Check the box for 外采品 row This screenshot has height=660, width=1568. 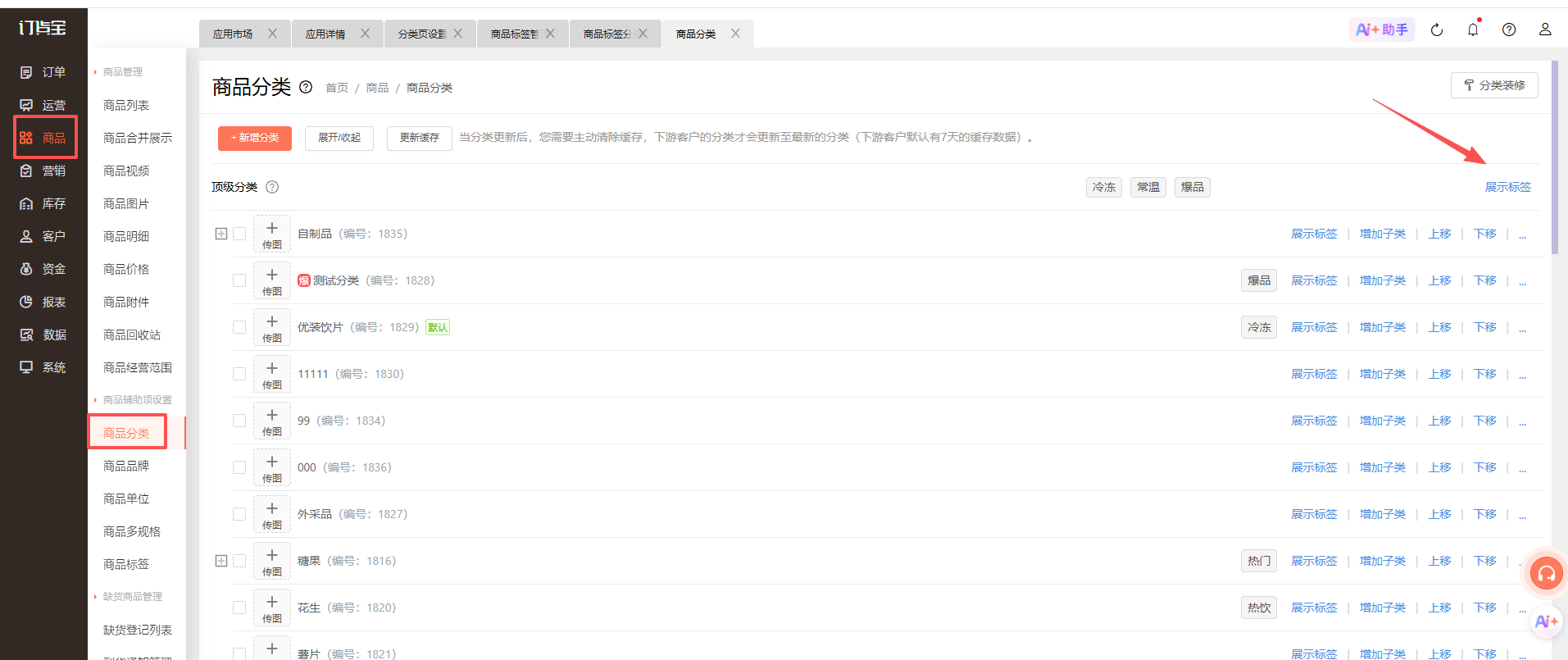(x=239, y=514)
